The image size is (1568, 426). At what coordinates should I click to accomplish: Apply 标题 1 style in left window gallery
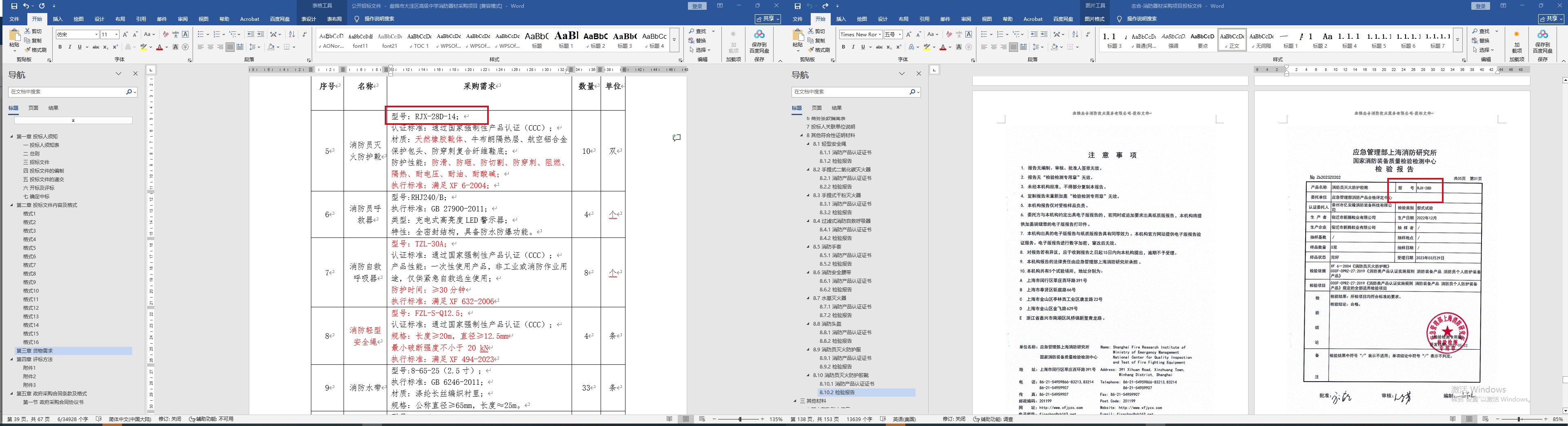[566, 40]
